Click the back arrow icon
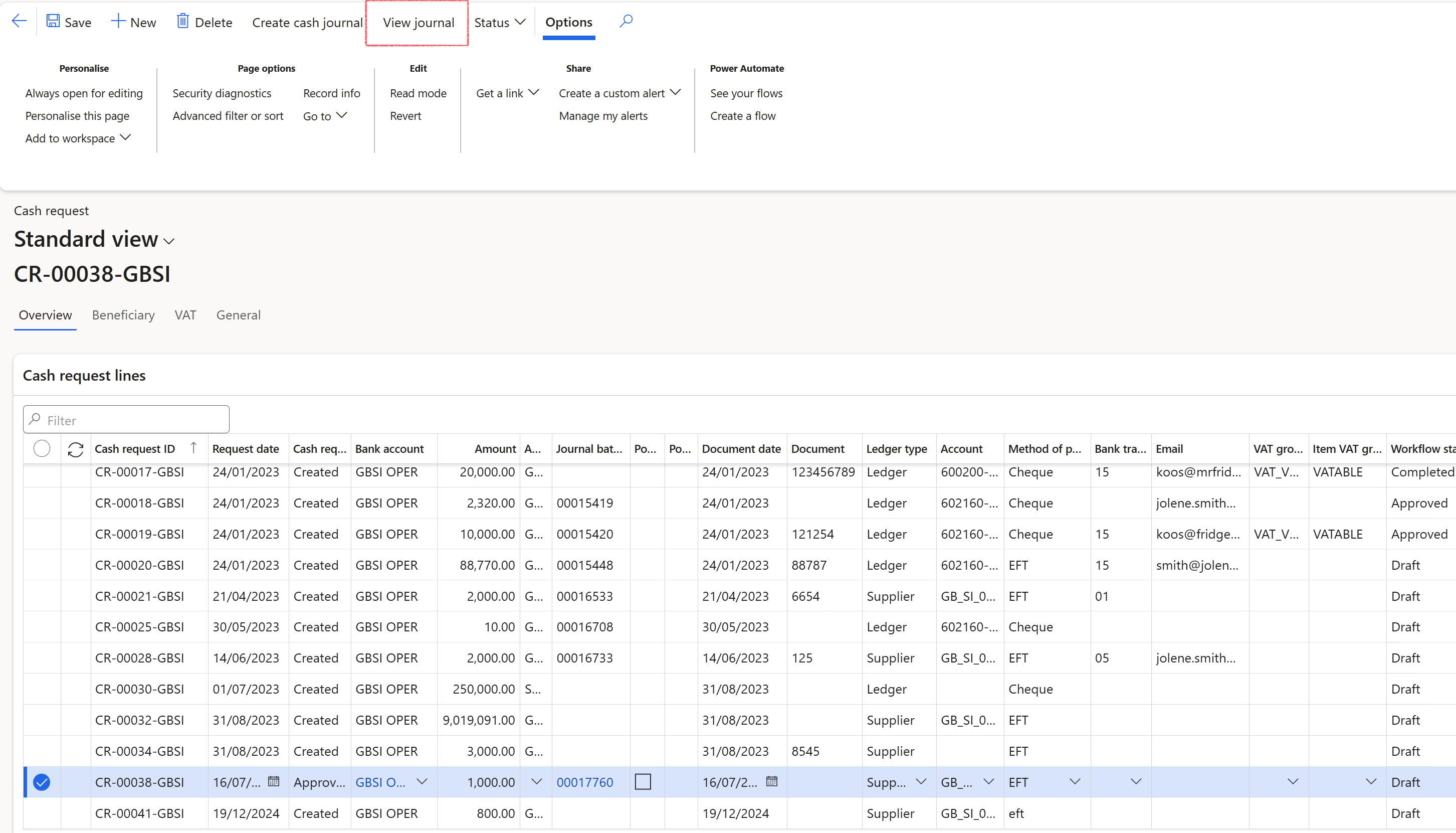 point(20,22)
